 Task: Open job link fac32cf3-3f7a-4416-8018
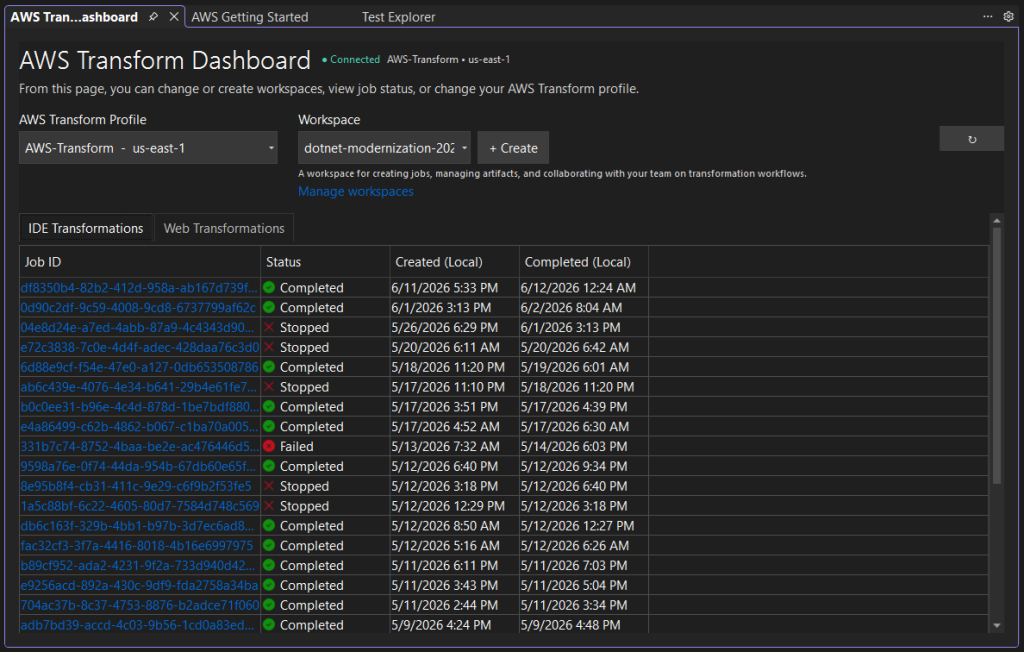(136, 546)
